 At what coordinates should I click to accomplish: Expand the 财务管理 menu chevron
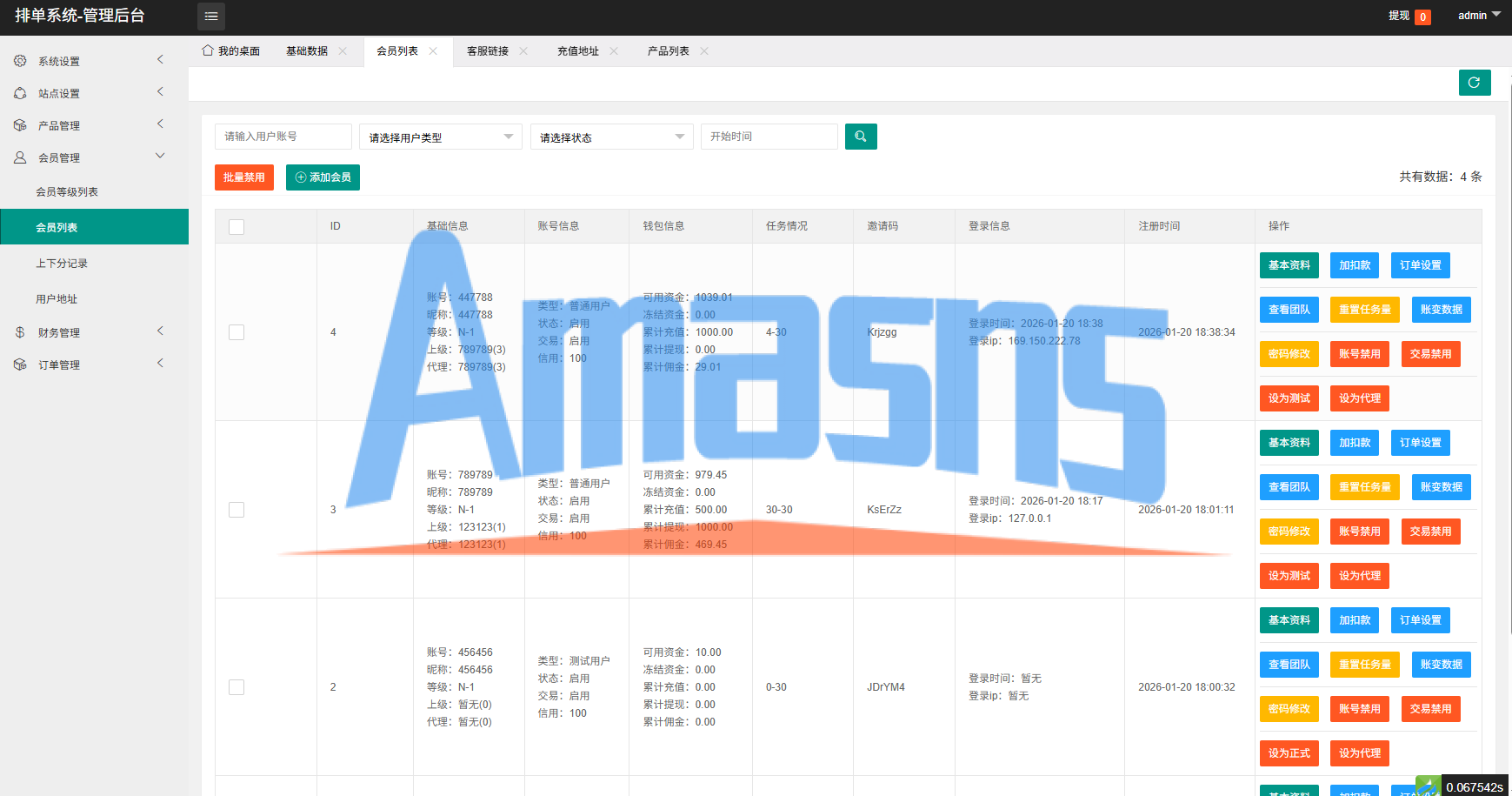point(160,331)
